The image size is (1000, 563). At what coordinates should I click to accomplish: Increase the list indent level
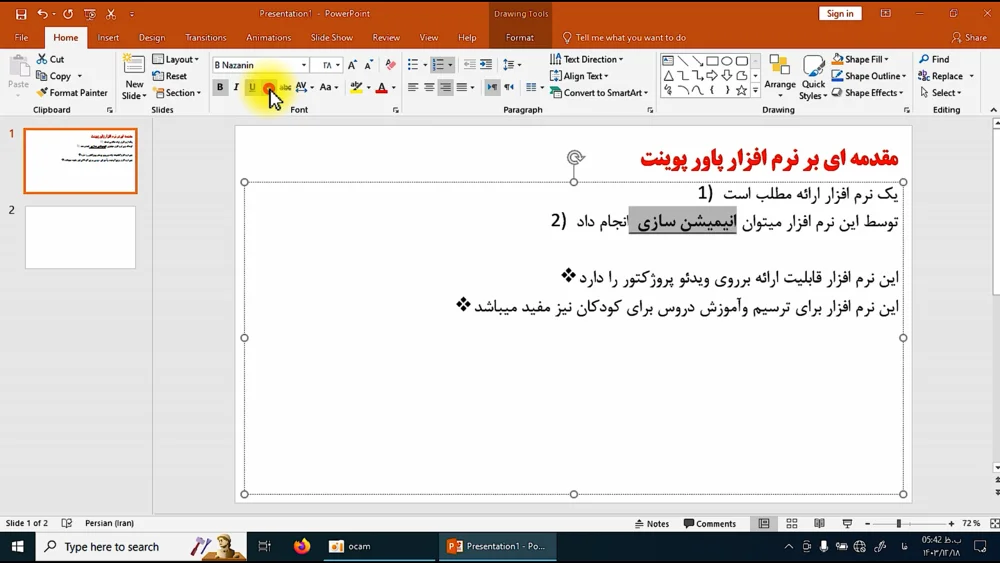(486, 64)
